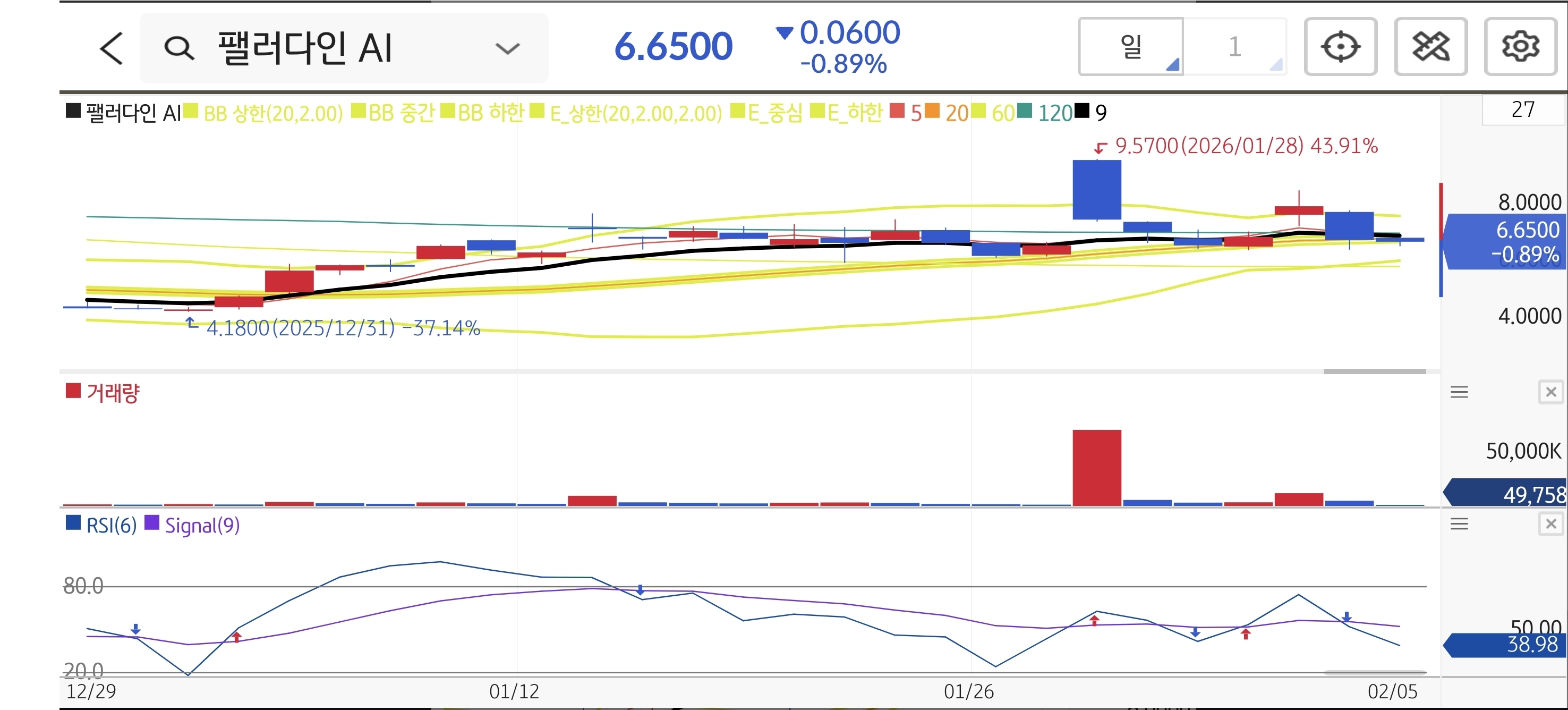Expand the 팰러다인 AI stock dropdown

[x=507, y=48]
